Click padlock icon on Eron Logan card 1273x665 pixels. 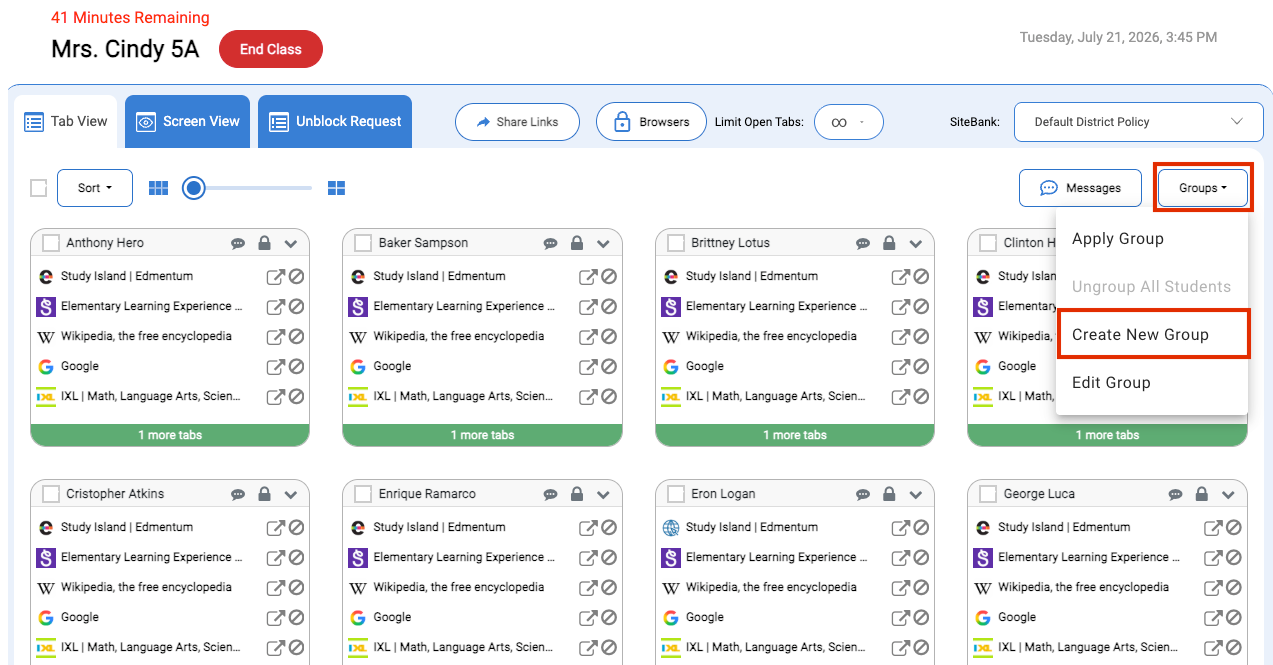coord(889,494)
